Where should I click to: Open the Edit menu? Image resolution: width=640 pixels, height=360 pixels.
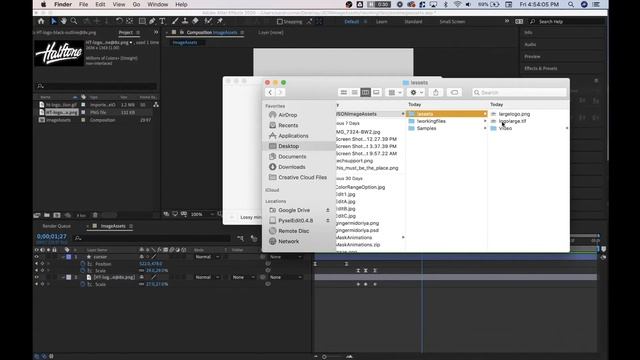pos(100,4)
